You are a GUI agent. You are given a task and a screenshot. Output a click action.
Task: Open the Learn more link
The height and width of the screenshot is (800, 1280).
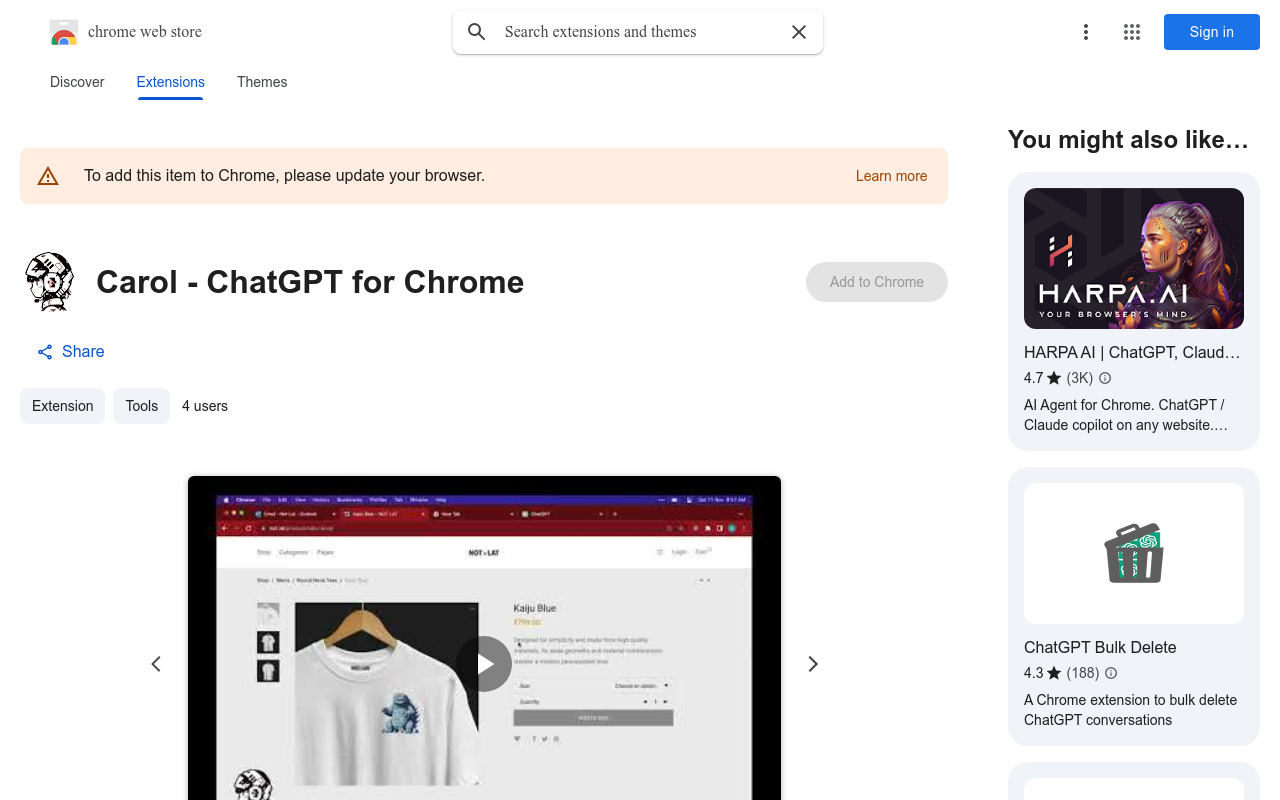pos(891,176)
